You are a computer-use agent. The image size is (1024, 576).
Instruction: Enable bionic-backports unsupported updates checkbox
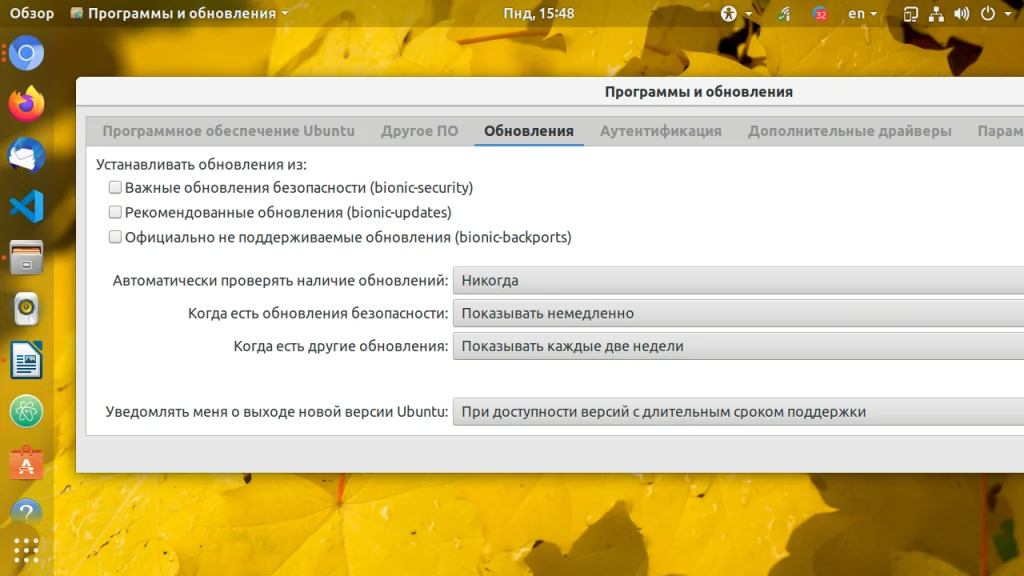pyautogui.click(x=115, y=237)
